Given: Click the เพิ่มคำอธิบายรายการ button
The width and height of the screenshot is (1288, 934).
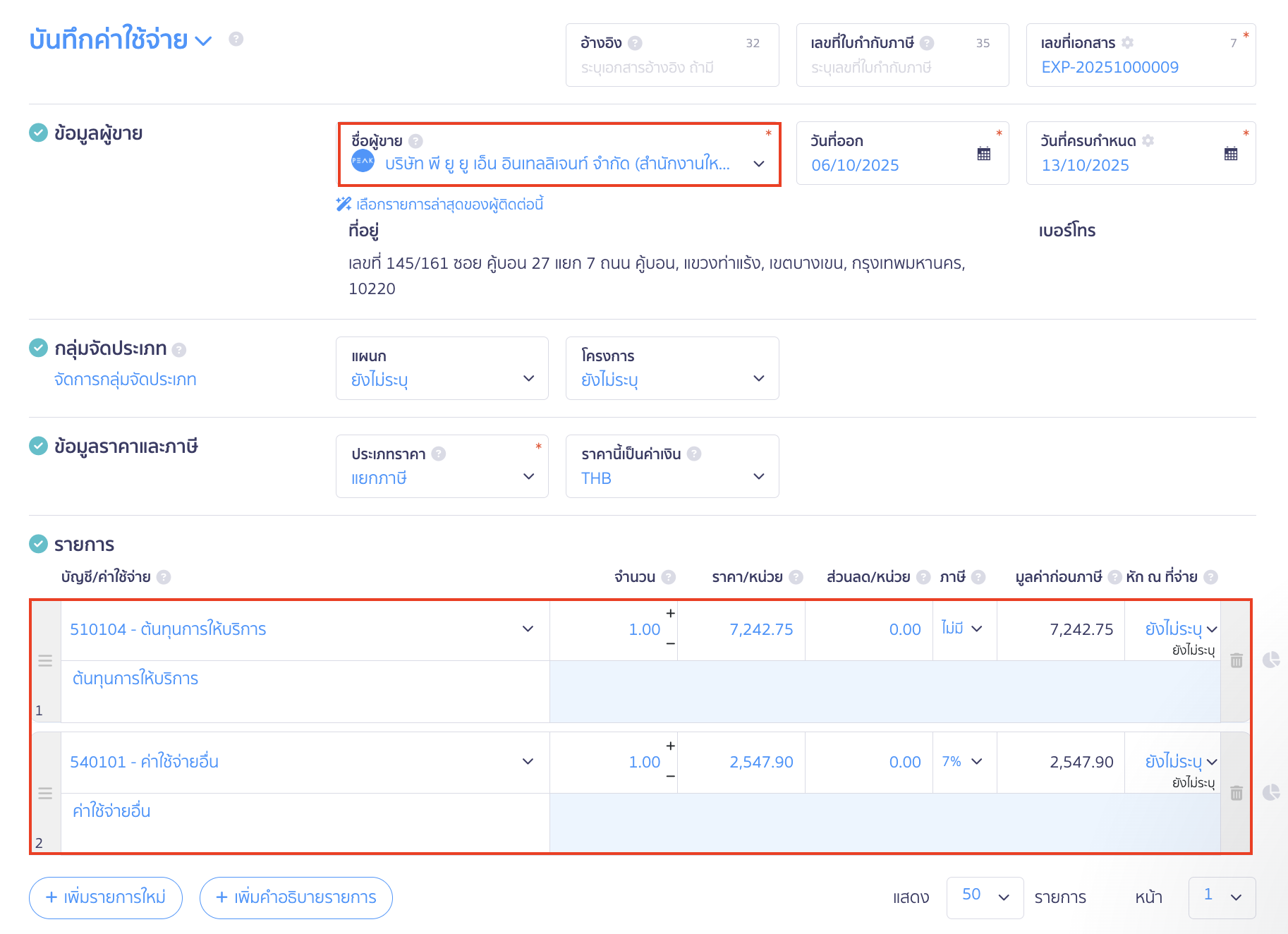Looking at the screenshot, I should [x=296, y=897].
